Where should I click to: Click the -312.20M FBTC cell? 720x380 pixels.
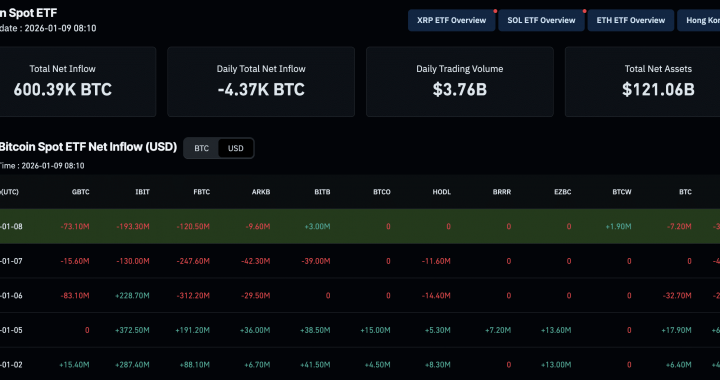(193, 296)
